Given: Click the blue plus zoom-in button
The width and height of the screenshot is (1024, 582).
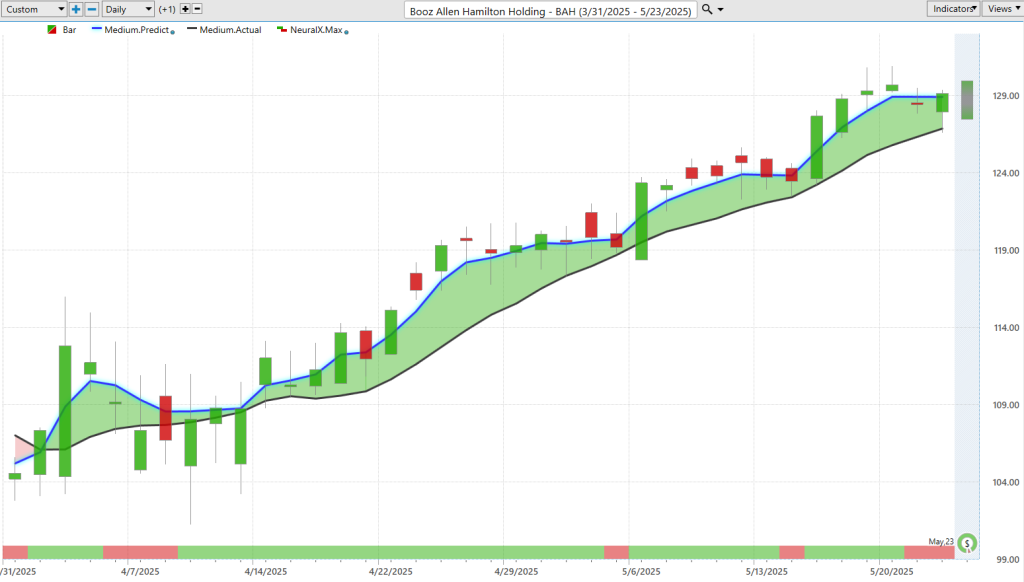Looking at the screenshot, I should tap(76, 9).
